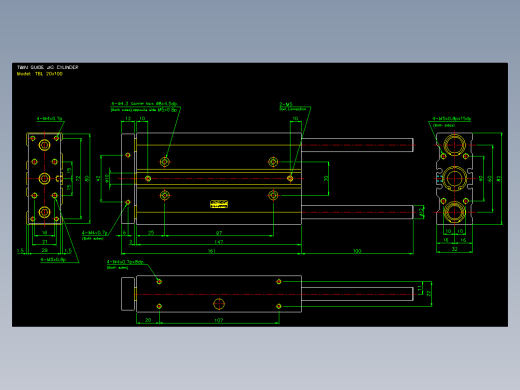This screenshot has width=520, height=390.
Task: Select the middle bore circle in right view
Action: (454, 179)
